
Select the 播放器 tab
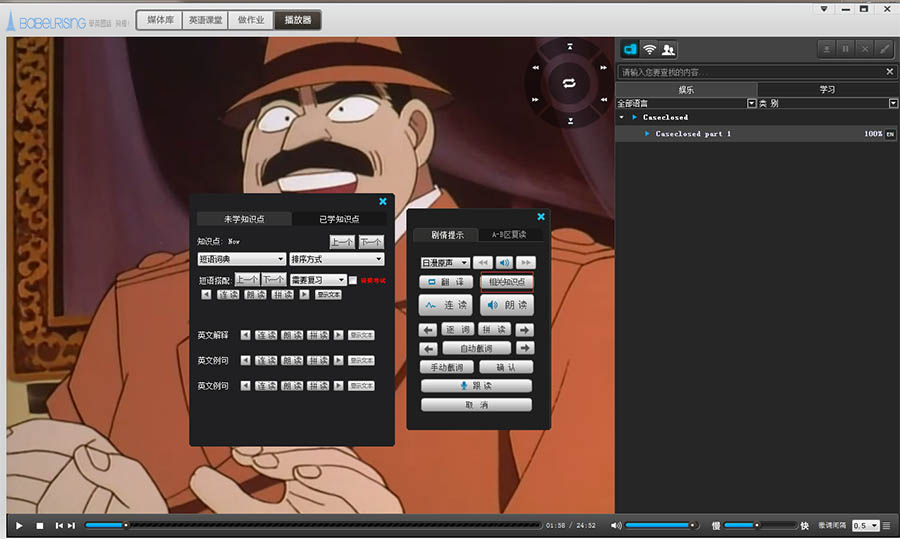click(297, 20)
